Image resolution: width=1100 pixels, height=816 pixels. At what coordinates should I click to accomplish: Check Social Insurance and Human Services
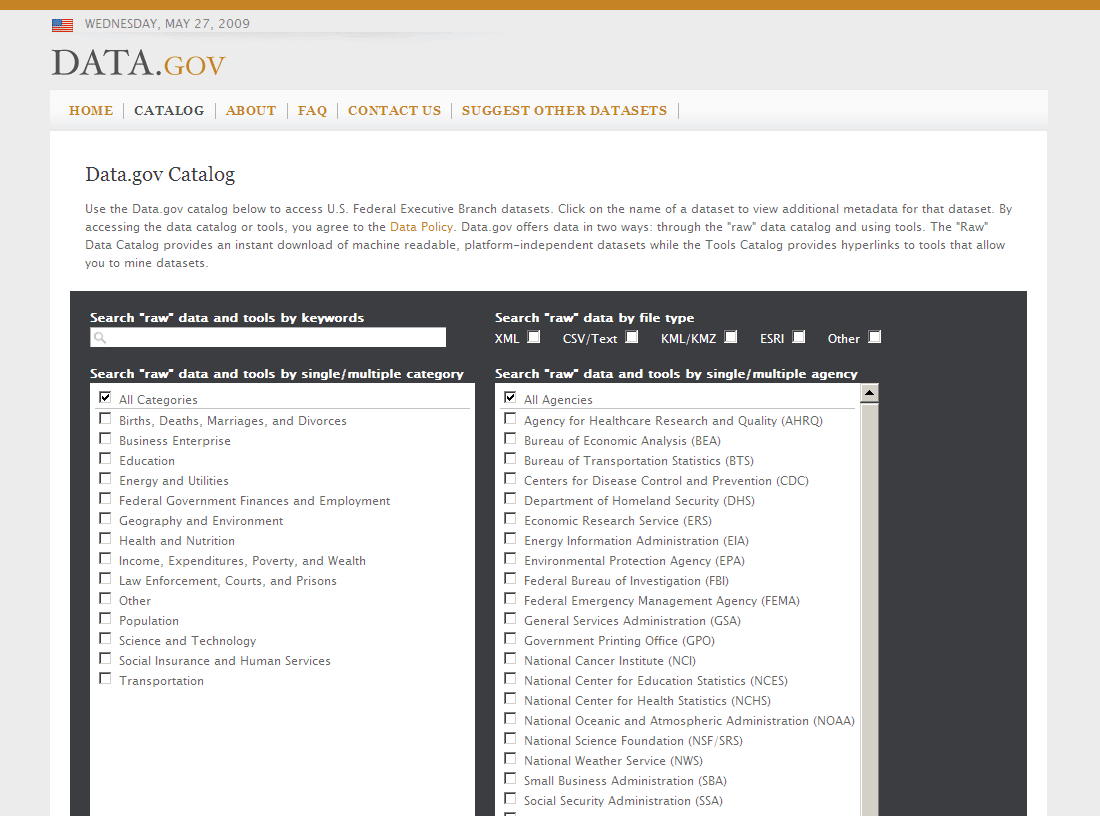(105, 659)
